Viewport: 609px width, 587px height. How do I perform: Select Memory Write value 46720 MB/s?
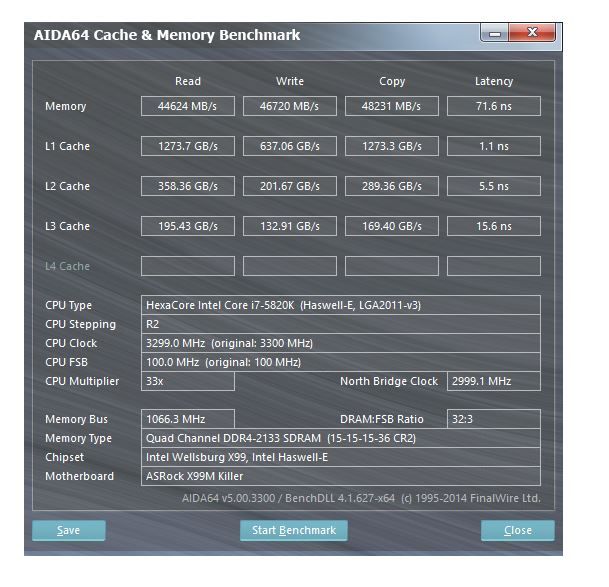290,106
